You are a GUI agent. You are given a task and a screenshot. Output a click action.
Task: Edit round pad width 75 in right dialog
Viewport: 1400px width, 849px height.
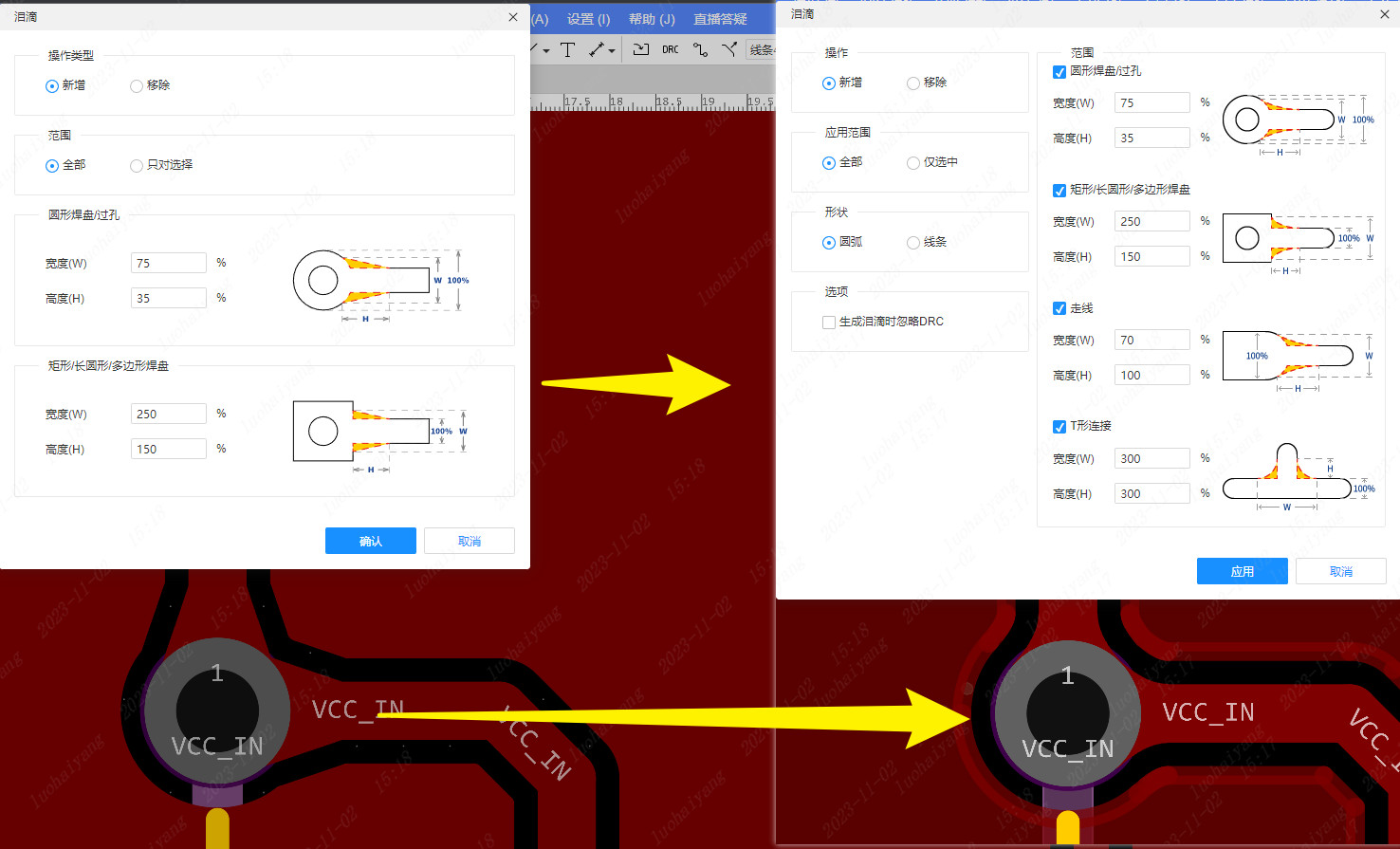[x=1152, y=102]
